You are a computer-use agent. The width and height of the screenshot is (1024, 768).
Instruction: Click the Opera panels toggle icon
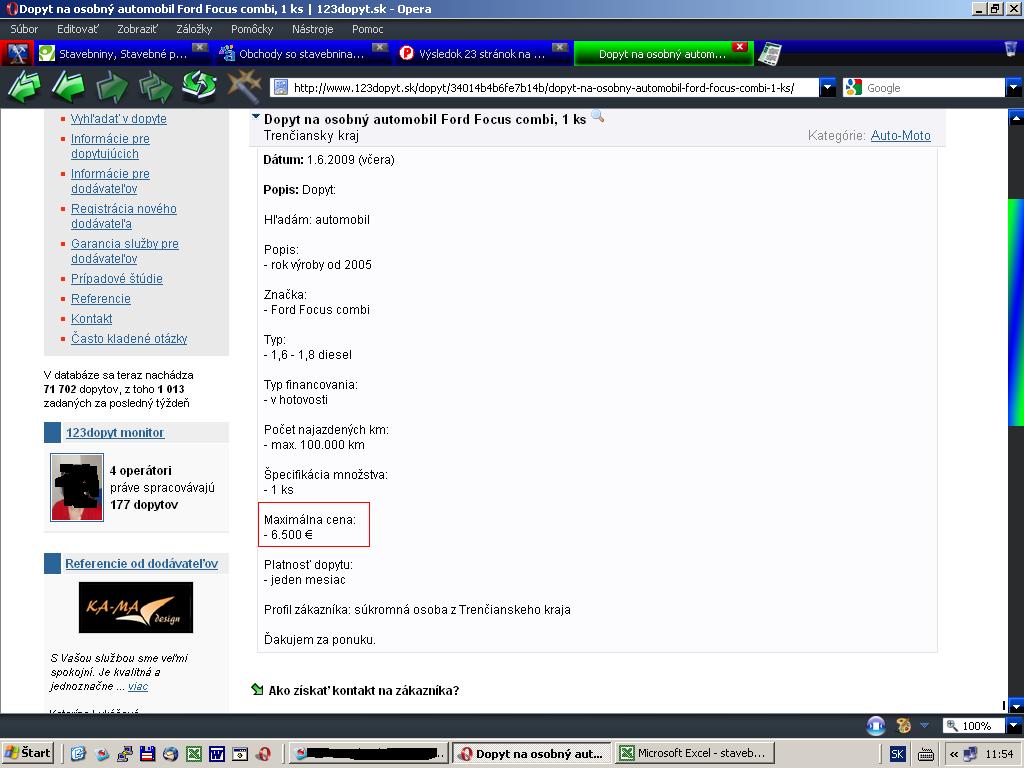[x=17, y=54]
